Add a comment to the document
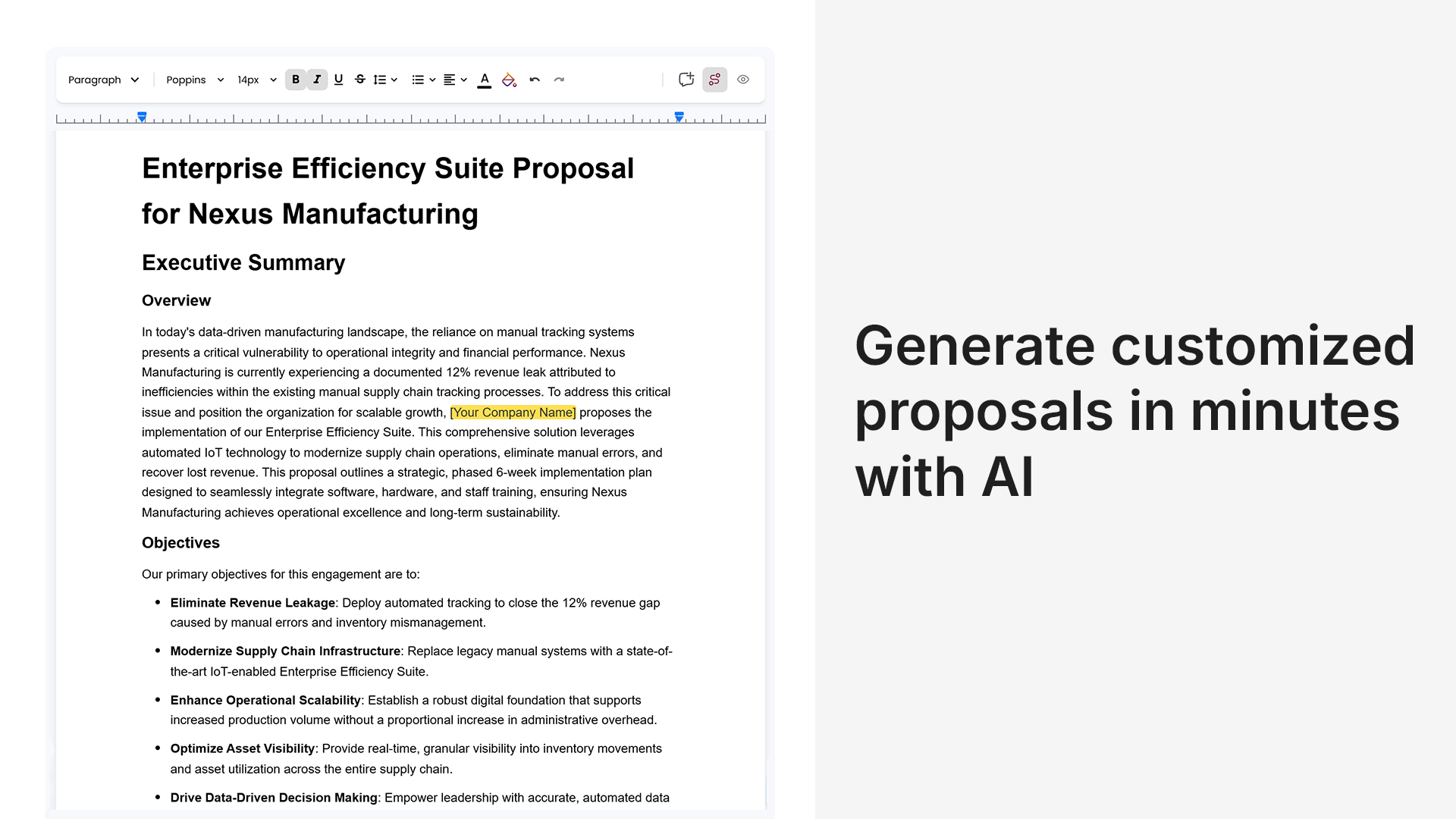 [686, 80]
